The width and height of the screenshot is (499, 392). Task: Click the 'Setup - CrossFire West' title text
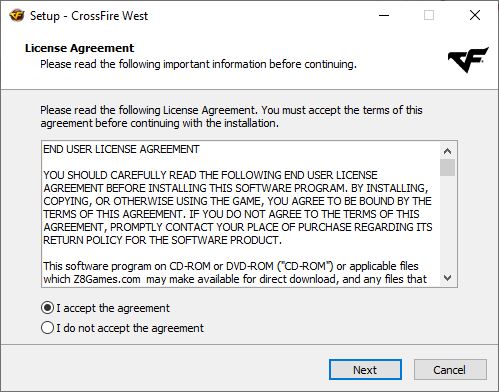pos(89,16)
